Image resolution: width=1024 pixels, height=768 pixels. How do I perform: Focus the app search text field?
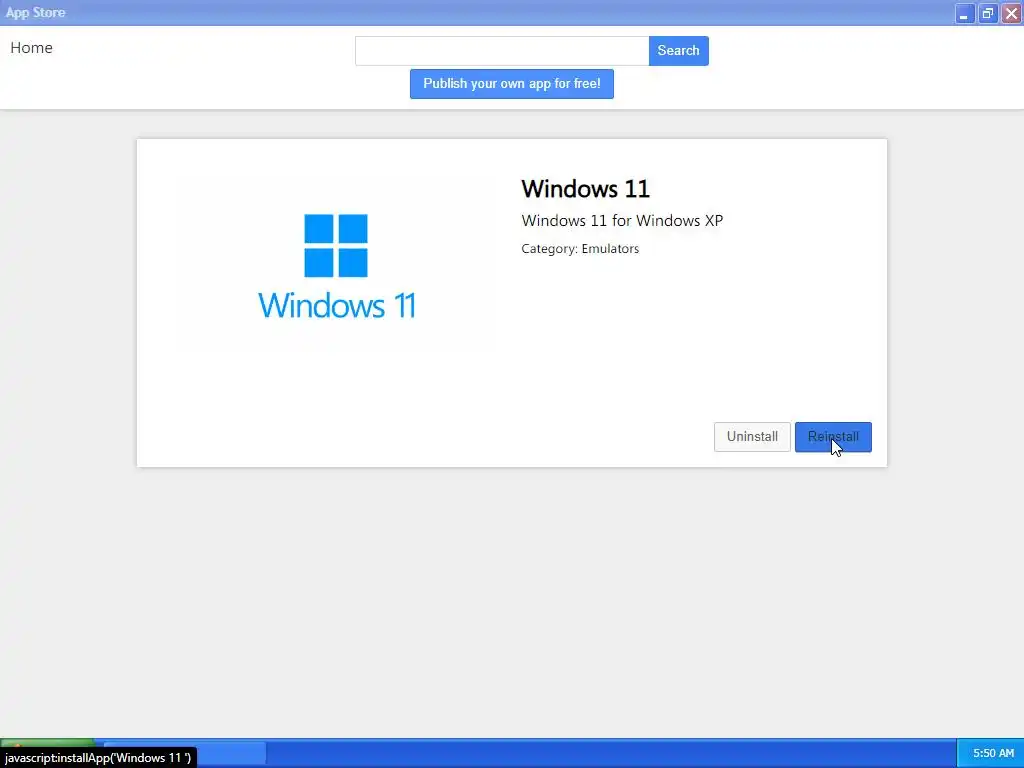tap(502, 51)
